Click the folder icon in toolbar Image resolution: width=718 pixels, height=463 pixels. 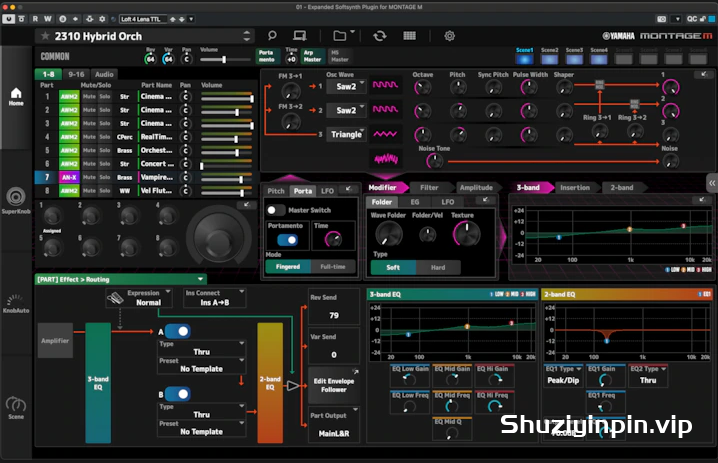pyautogui.click(x=340, y=36)
